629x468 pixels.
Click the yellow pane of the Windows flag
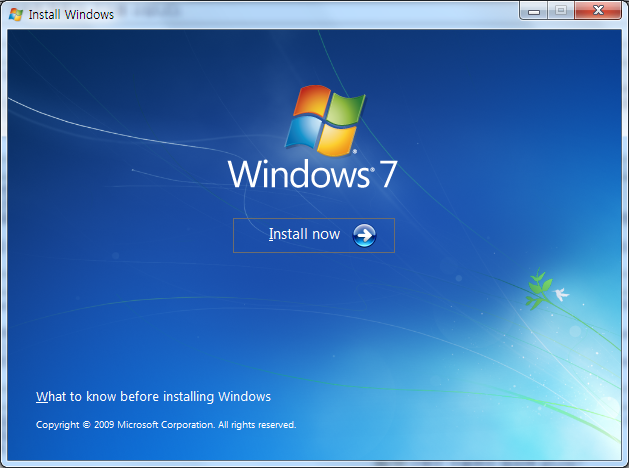coord(338,138)
